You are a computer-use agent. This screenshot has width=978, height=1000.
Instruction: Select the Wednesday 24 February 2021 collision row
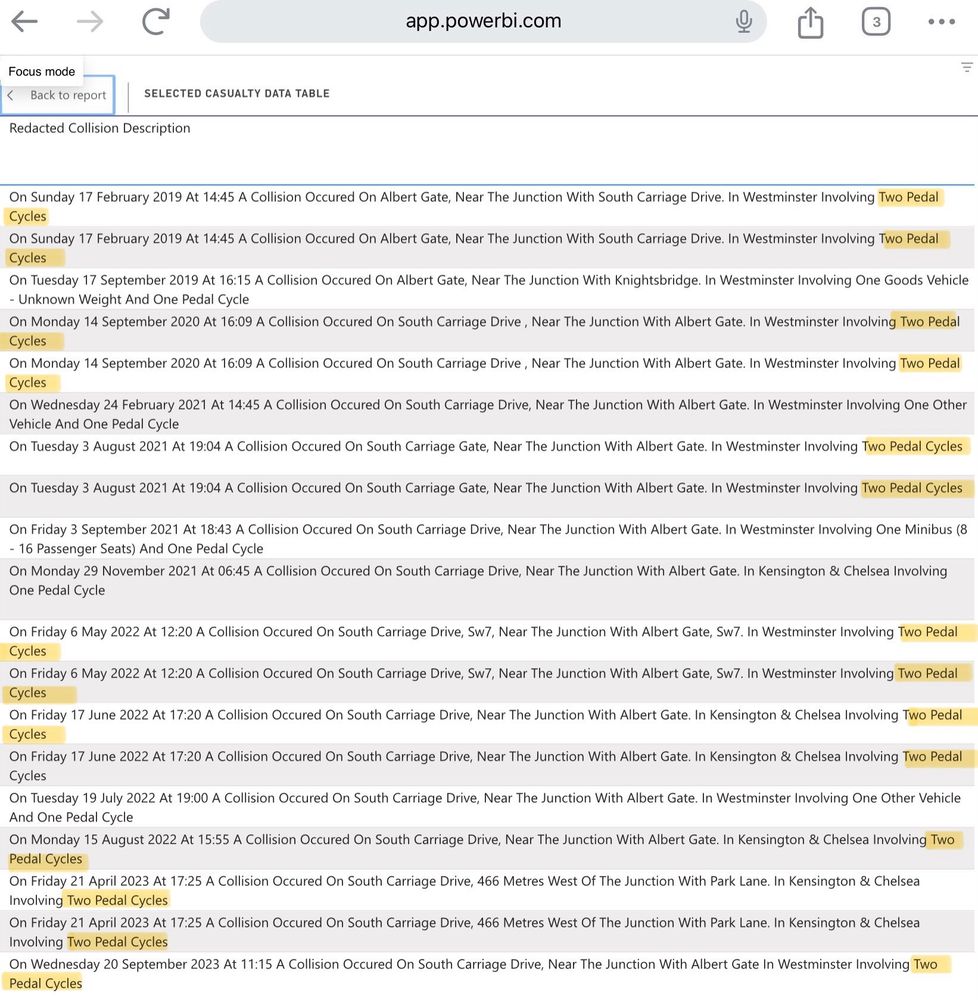tap(488, 414)
